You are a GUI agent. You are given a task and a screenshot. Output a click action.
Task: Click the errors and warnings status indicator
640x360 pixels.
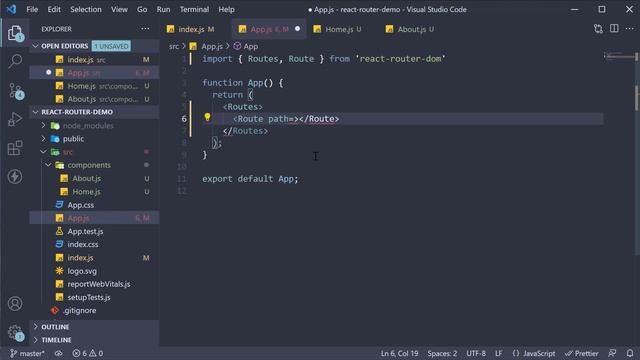coord(87,353)
